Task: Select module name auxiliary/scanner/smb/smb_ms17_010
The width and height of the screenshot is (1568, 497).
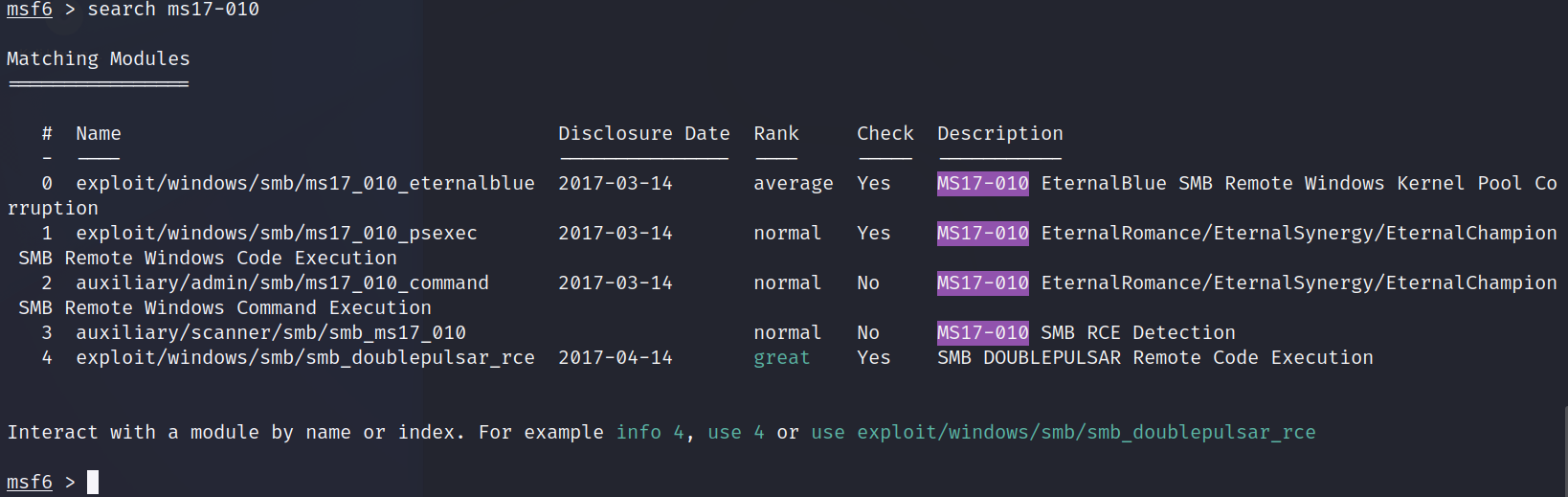Action: coord(271,332)
